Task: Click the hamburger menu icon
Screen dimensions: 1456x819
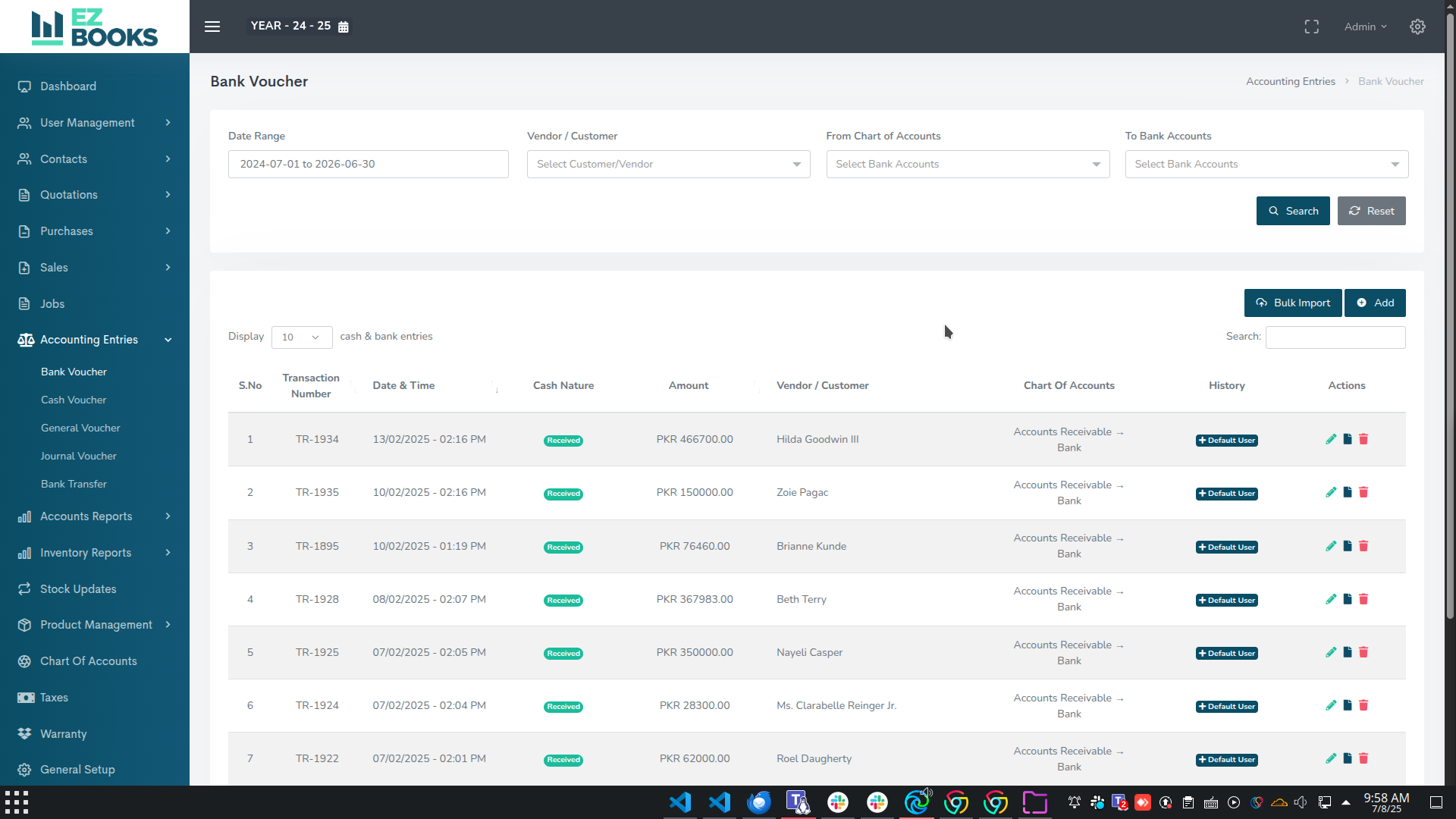Action: point(212,27)
